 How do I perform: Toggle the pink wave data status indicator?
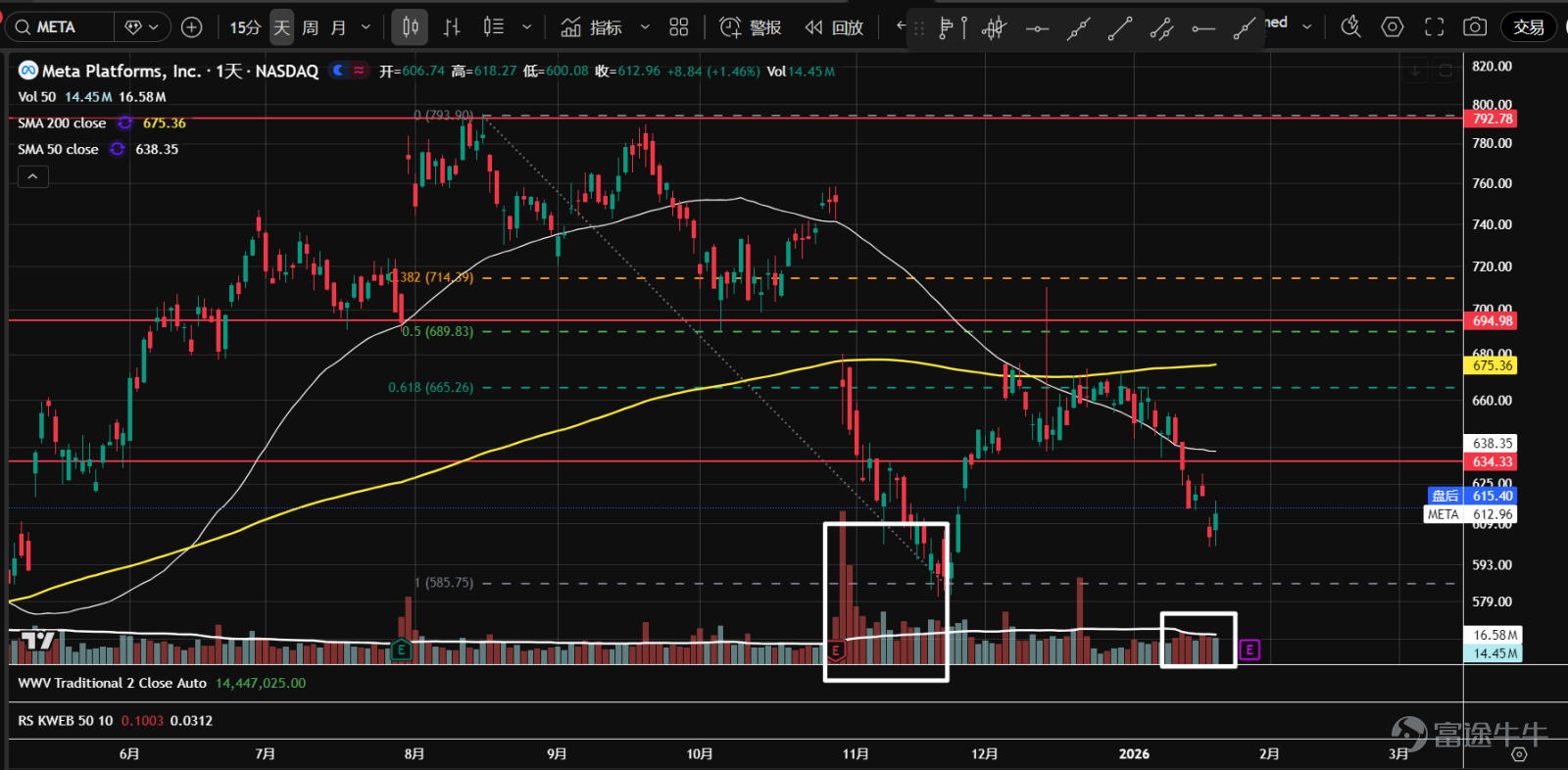click(360, 71)
